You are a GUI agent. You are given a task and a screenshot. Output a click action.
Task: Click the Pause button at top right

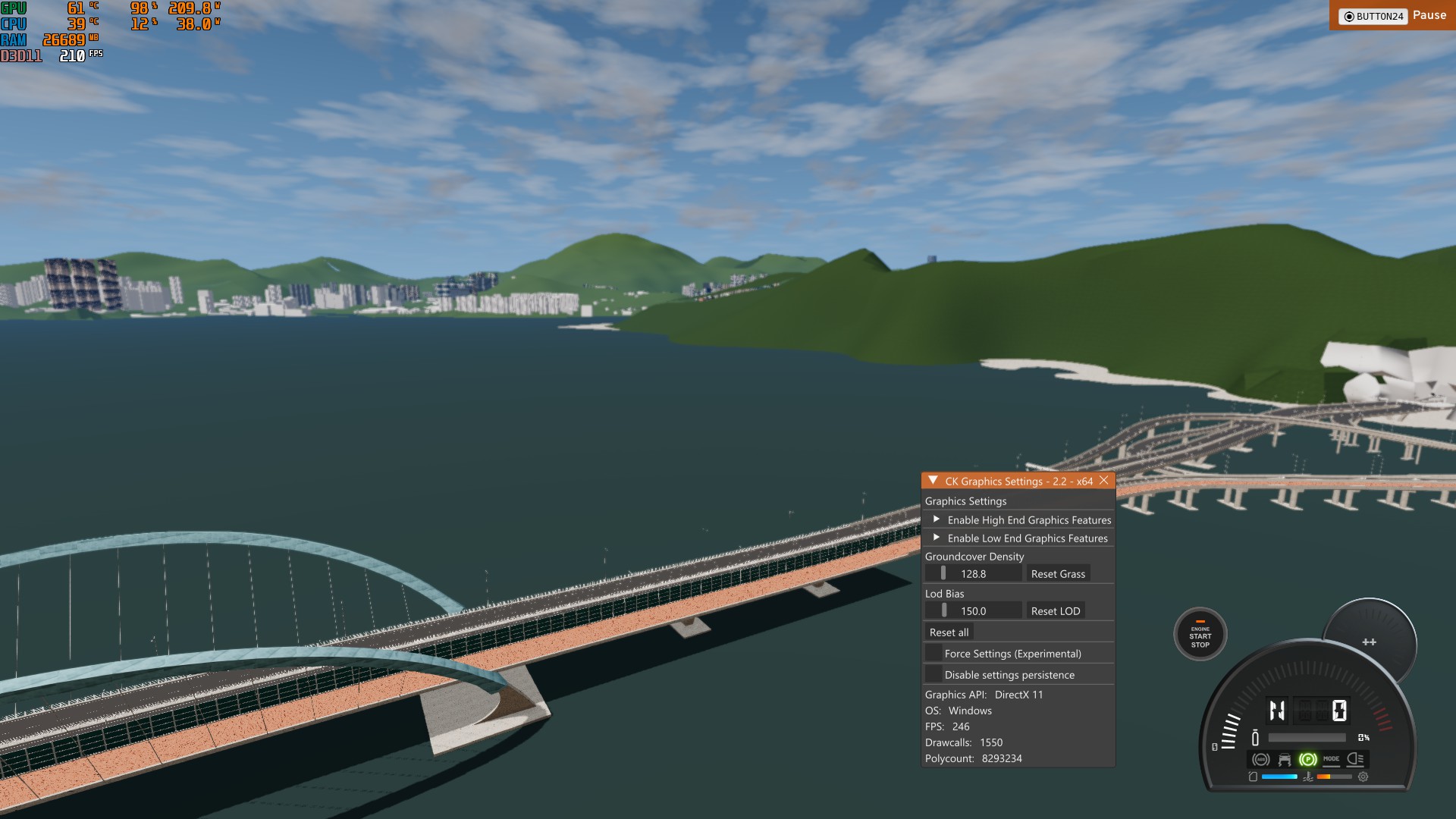(1429, 15)
